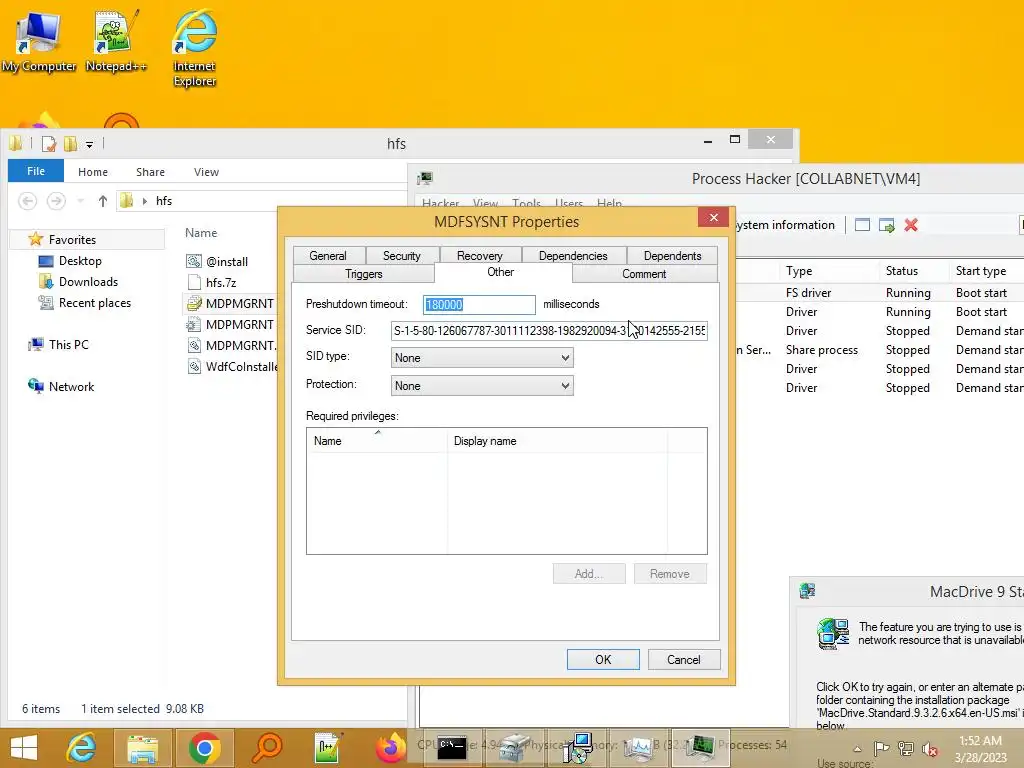Switch to the General tab in MDFSYSNT Properties
Viewport: 1024px width, 768px height.
tap(328, 255)
